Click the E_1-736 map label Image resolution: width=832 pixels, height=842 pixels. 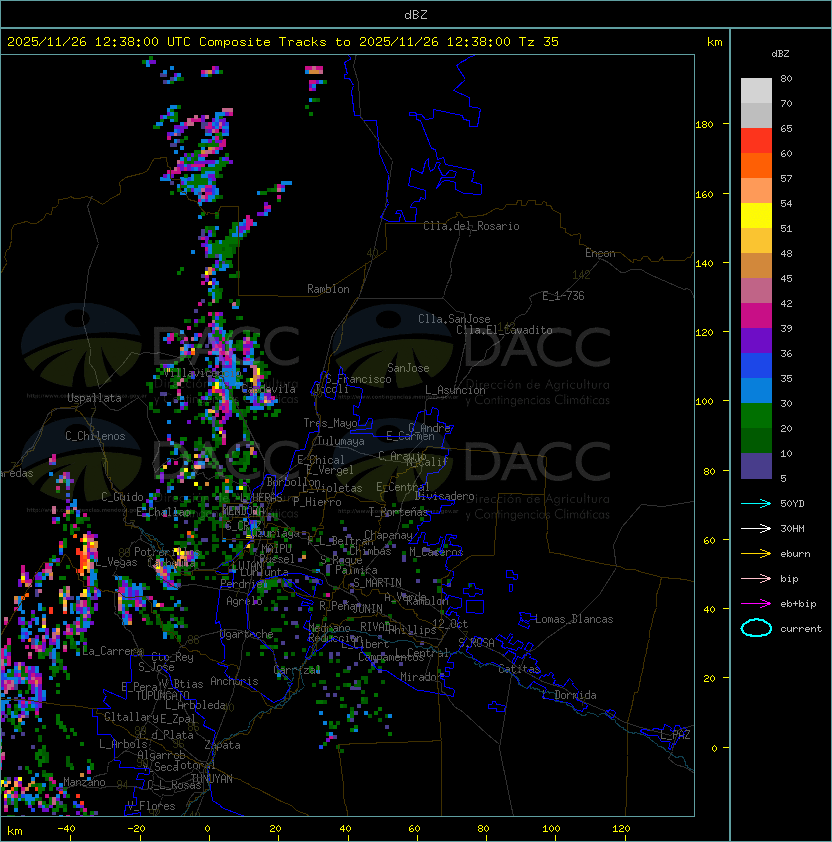coord(563,296)
